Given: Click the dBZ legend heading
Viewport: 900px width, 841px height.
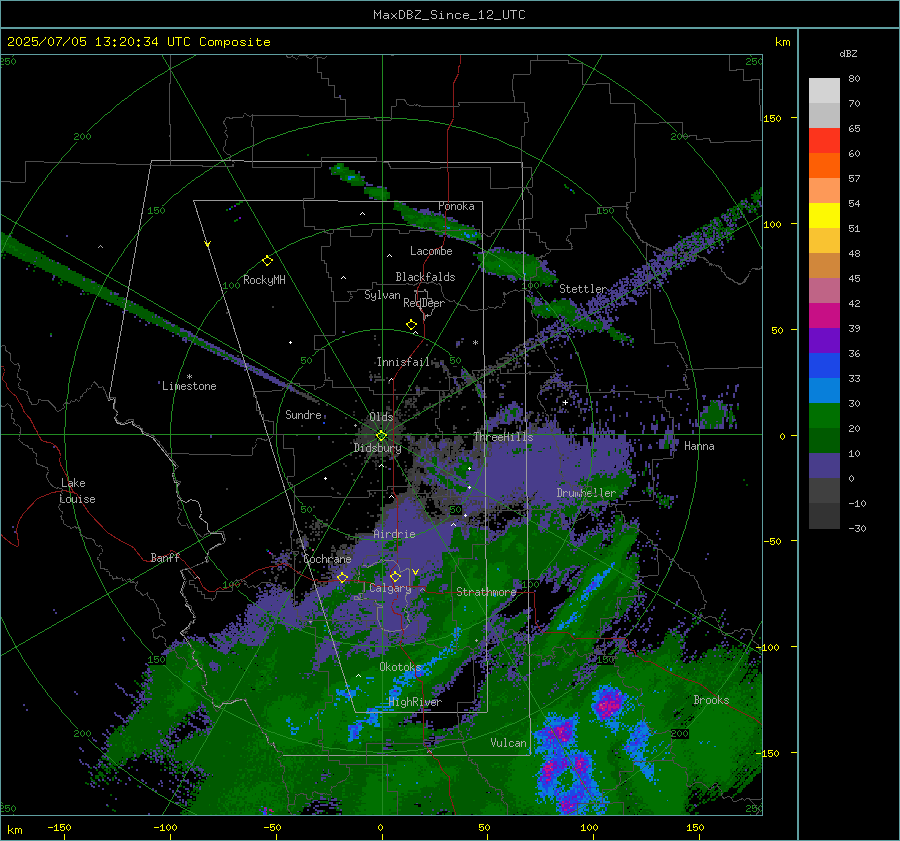Looking at the screenshot, I should click(x=848, y=53).
